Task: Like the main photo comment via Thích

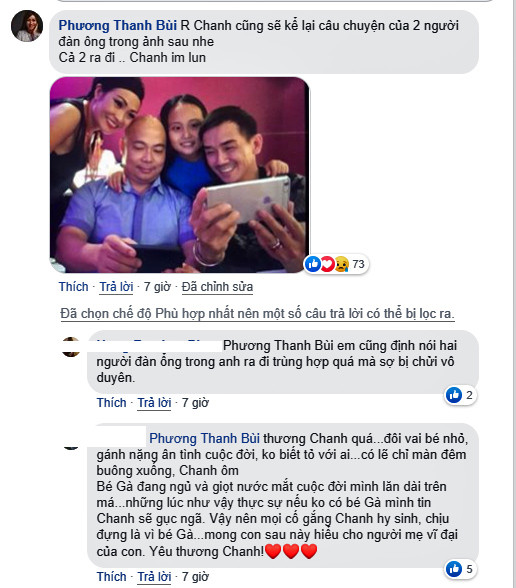Action: pos(73,286)
